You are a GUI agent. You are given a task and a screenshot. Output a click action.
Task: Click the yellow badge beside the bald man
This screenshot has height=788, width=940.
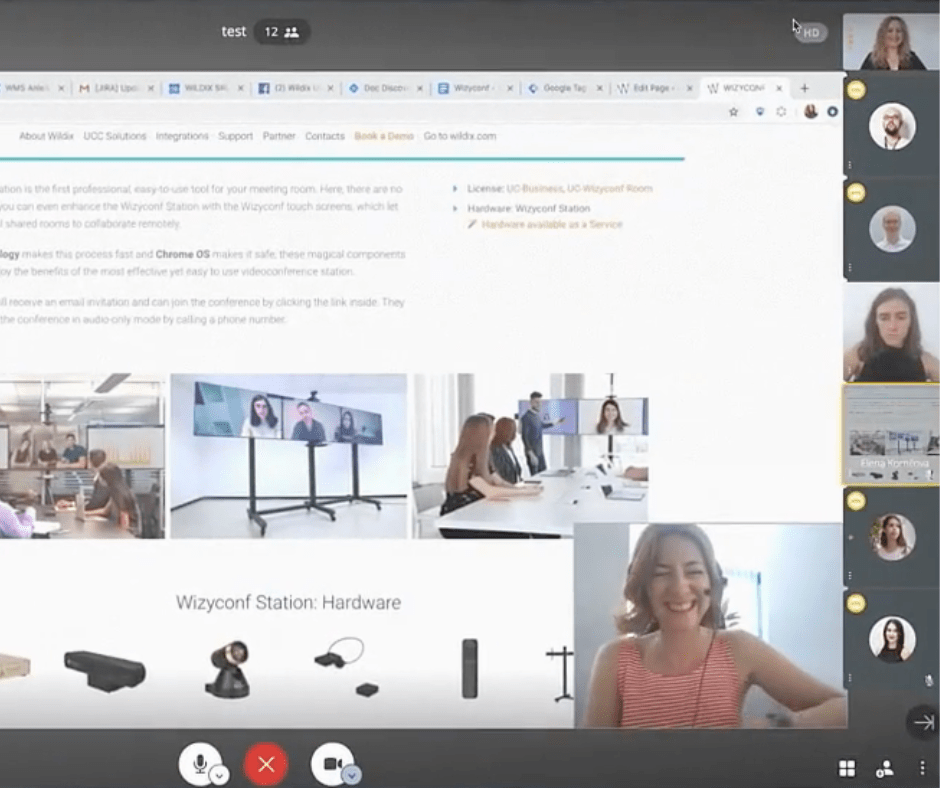pos(856,193)
